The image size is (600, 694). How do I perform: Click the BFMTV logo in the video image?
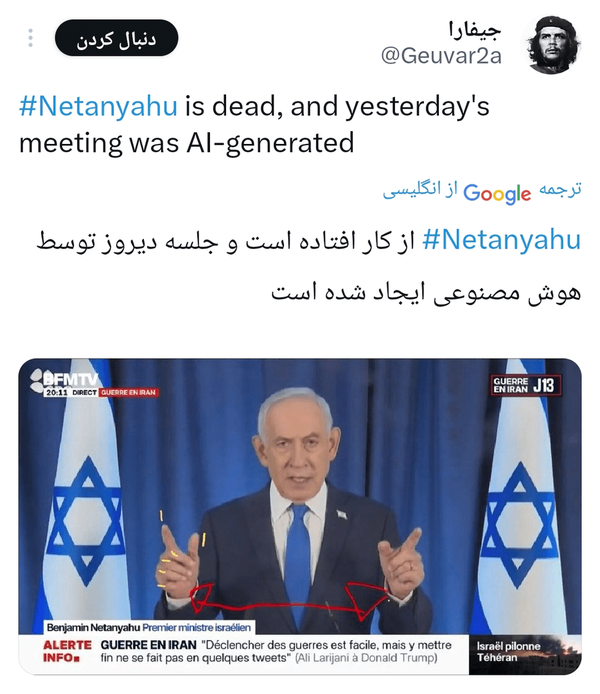point(65,379)
